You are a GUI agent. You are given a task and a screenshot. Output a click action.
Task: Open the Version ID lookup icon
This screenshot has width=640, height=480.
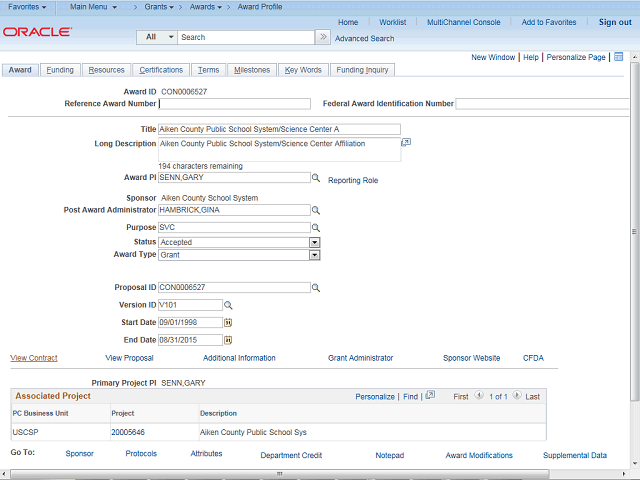point(227,305)
